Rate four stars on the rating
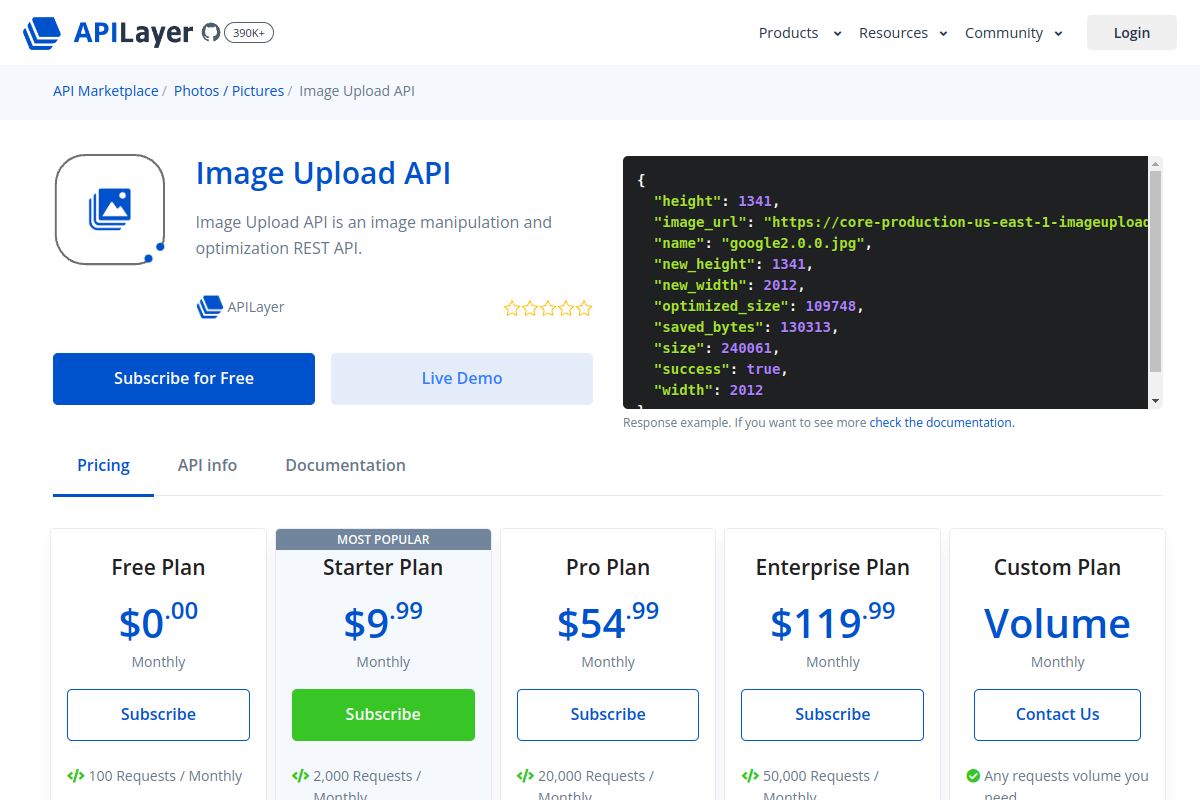 point(566,308)
